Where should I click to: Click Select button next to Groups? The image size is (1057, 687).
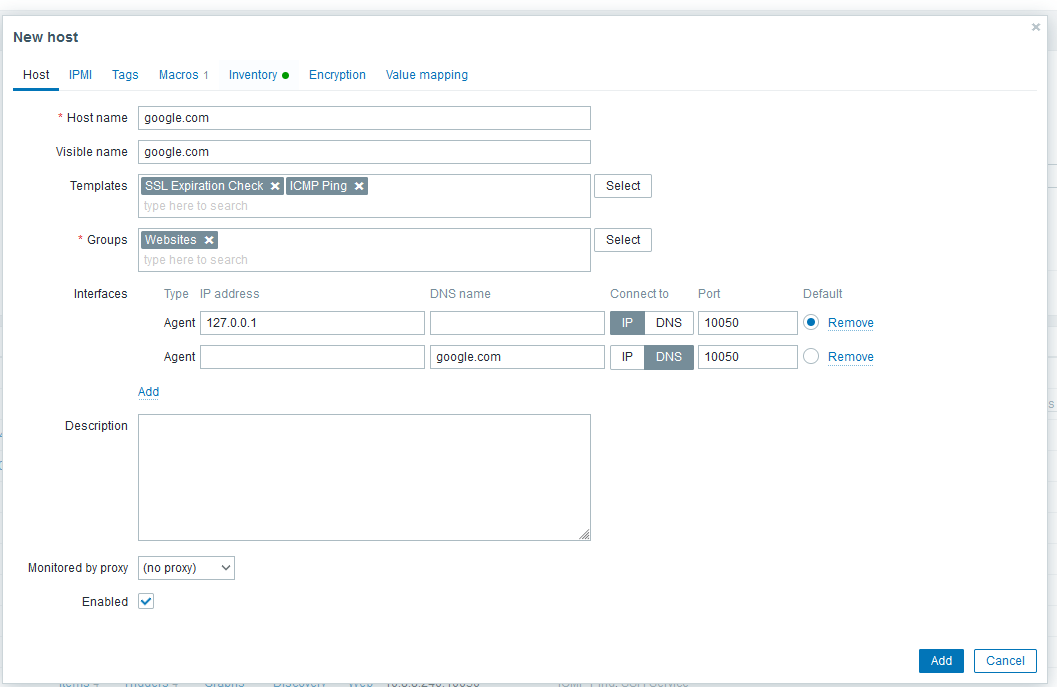pos(623,240)
